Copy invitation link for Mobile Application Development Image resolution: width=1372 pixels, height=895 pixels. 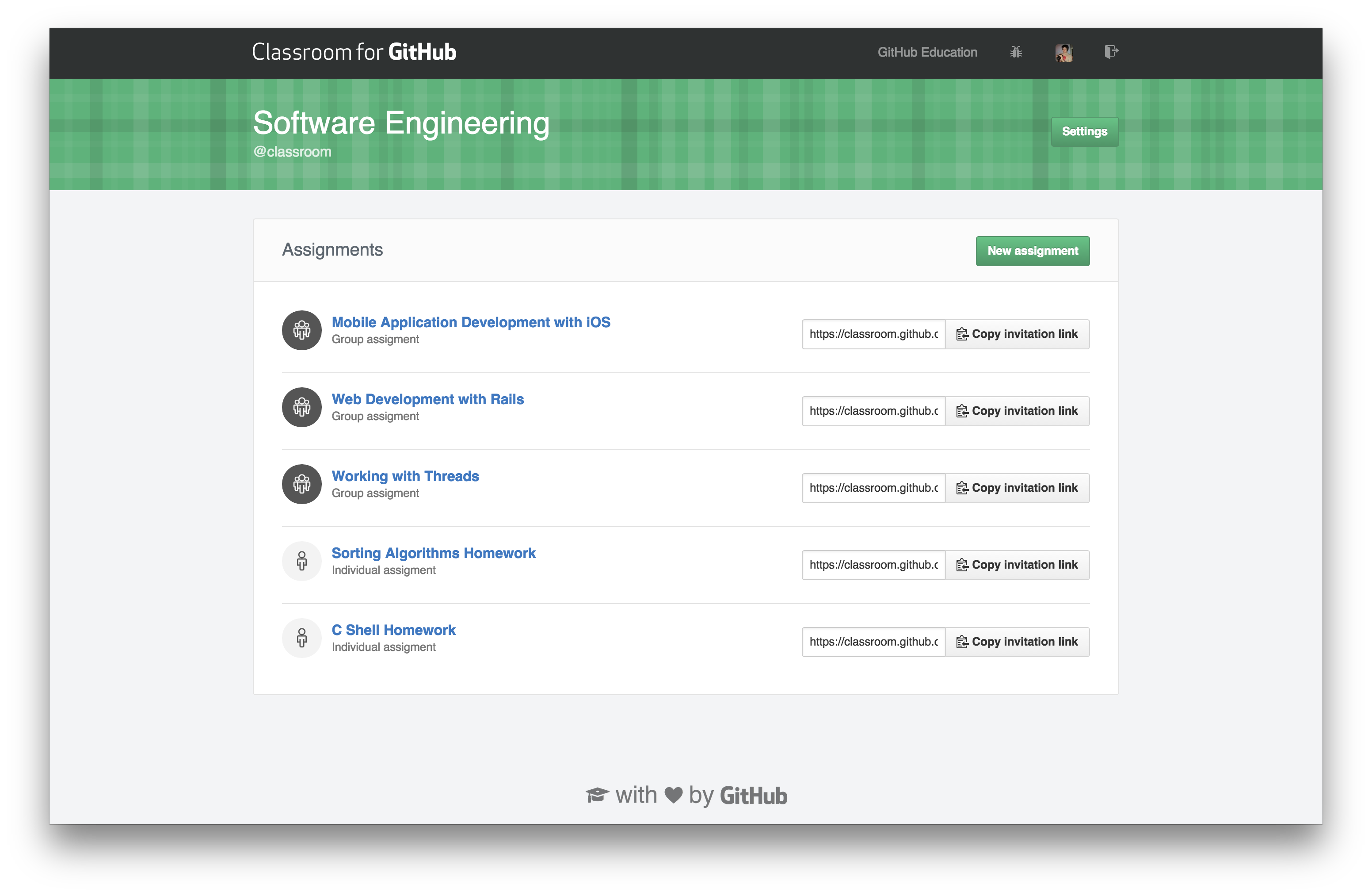pyautogui.click(x=1016, y=333)
